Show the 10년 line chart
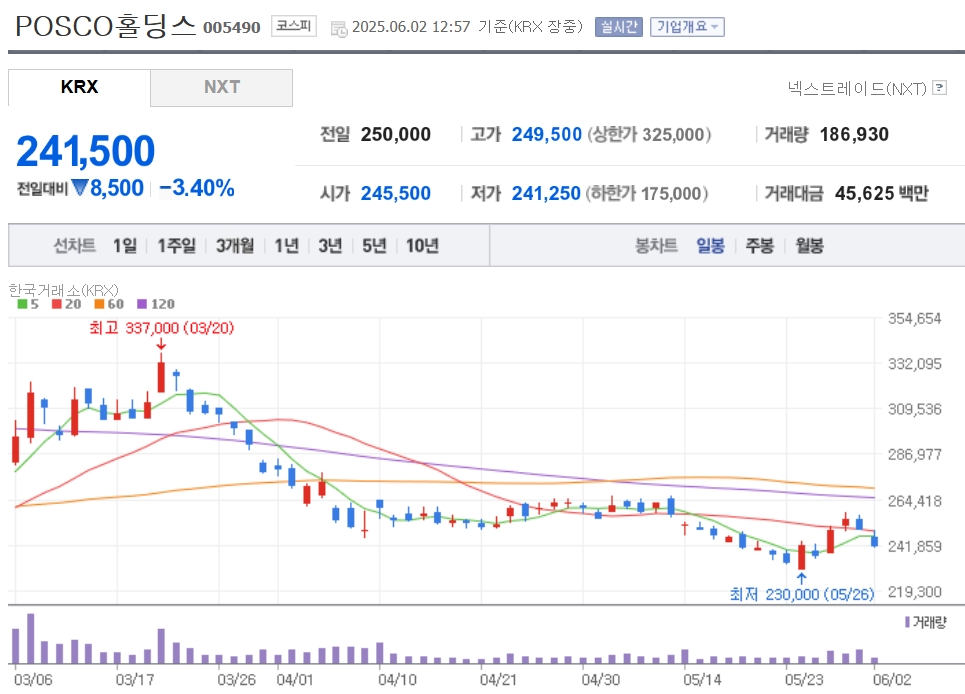Screen dimensions: 965x694 tap(422, 245)
